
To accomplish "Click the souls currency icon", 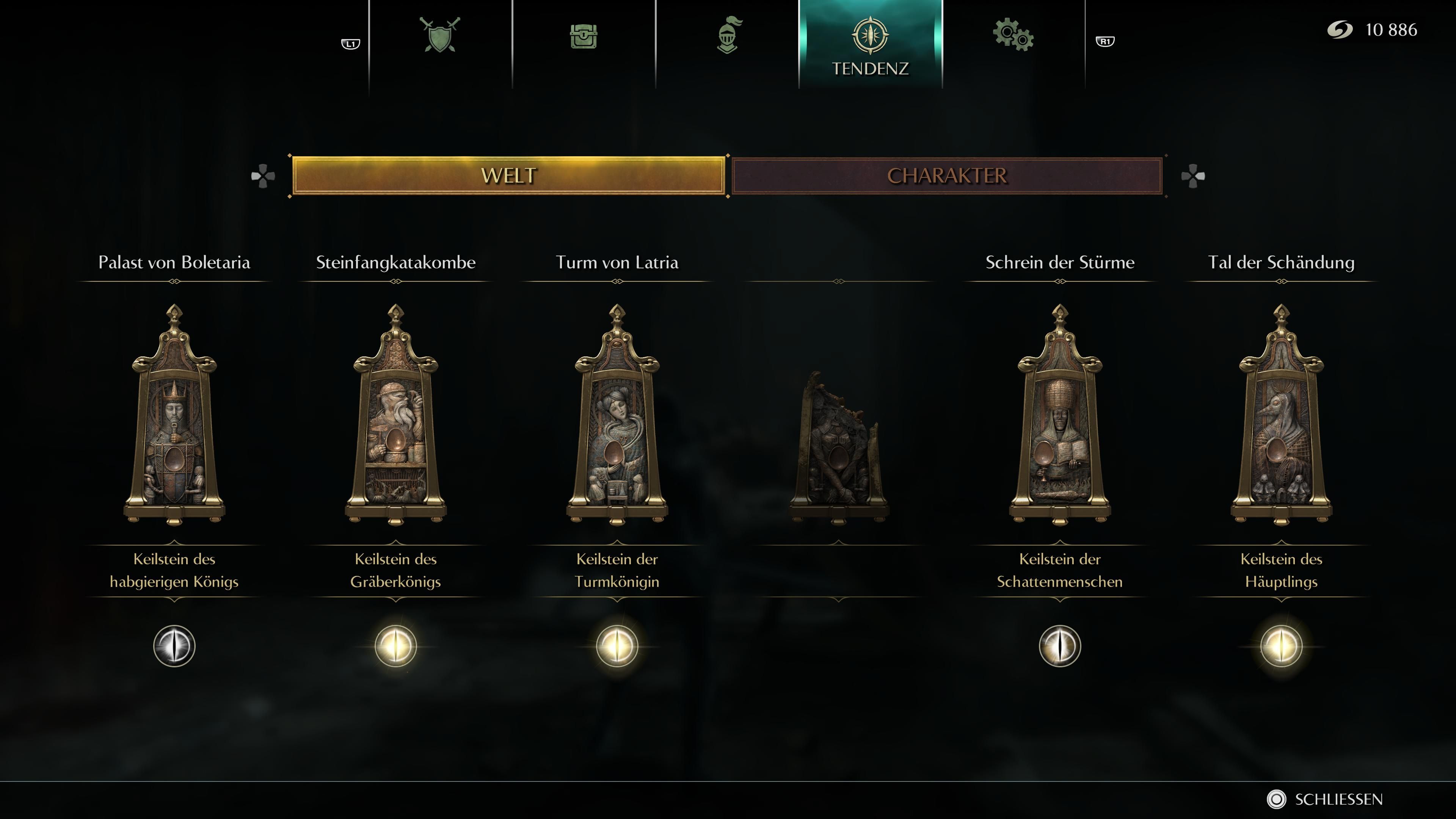I will pyautogui.click(x=1340, y=30).
